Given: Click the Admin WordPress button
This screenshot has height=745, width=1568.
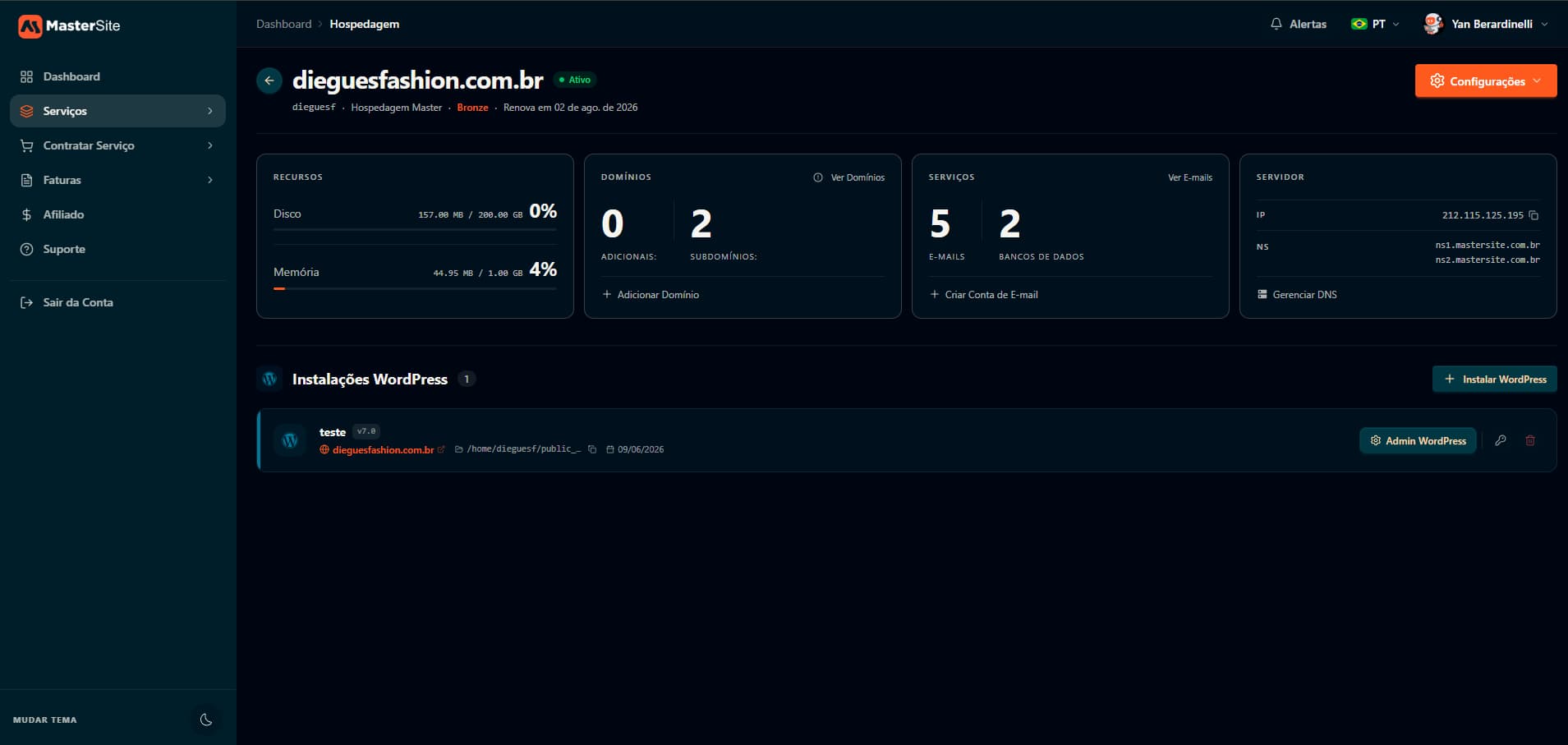Looking at the screenshot, I should [1418, 440].
